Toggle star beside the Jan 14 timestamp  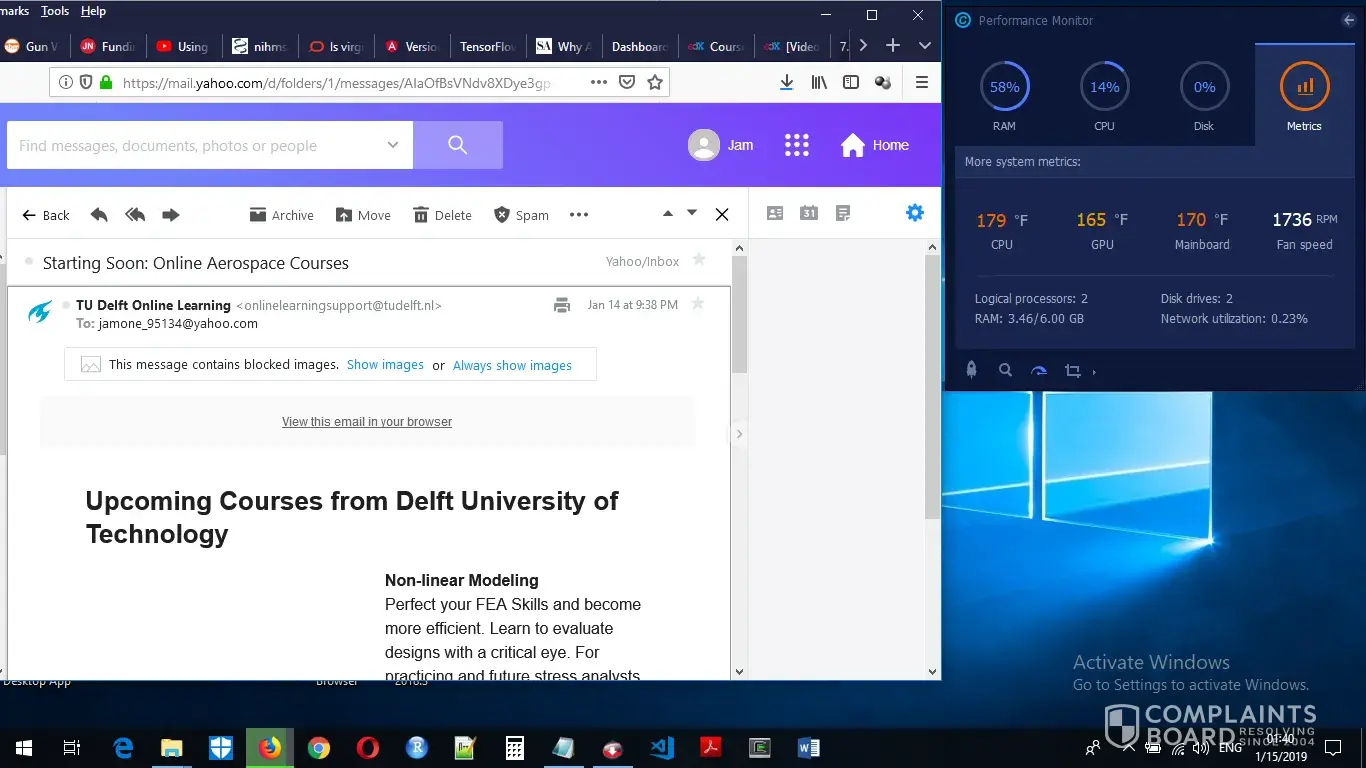point(698,304)
